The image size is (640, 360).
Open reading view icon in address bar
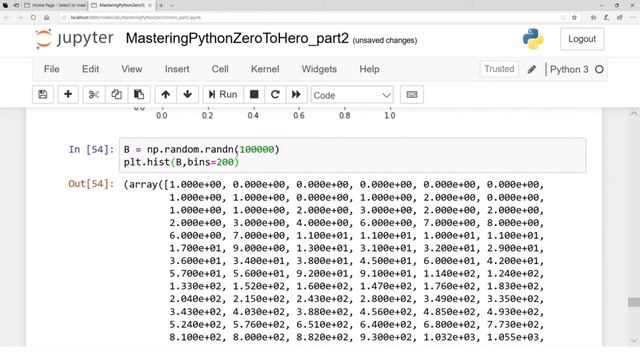coord(563,18)
